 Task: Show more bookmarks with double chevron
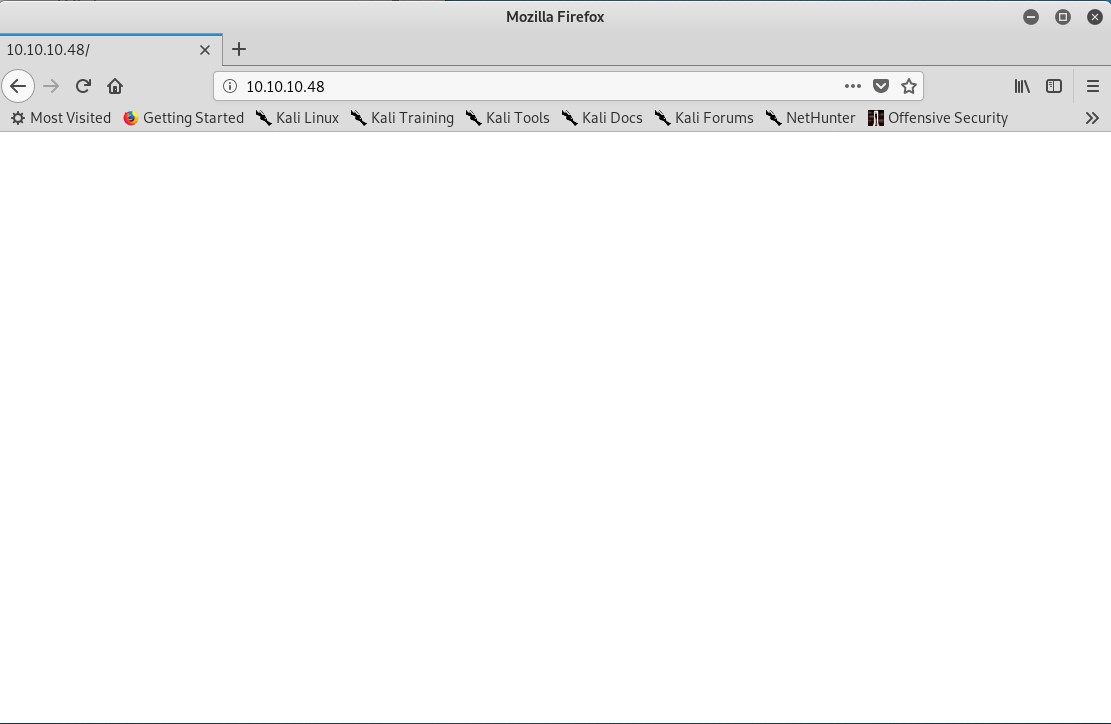(x=1092, y=118)
